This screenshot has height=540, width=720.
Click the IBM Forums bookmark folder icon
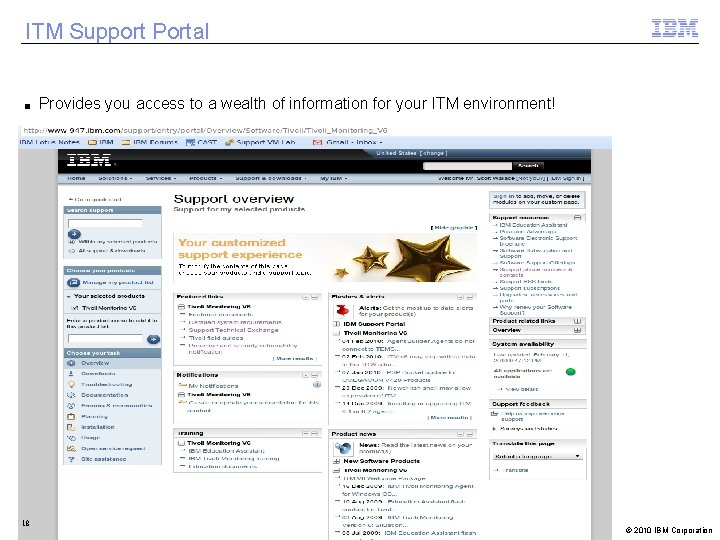(126, 142)
